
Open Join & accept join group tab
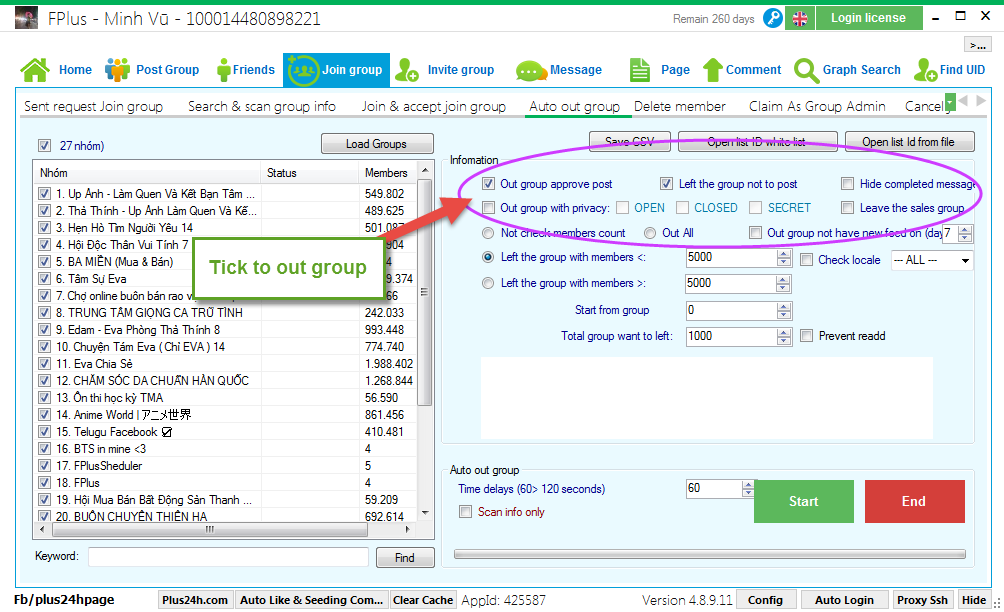[433, 106]
